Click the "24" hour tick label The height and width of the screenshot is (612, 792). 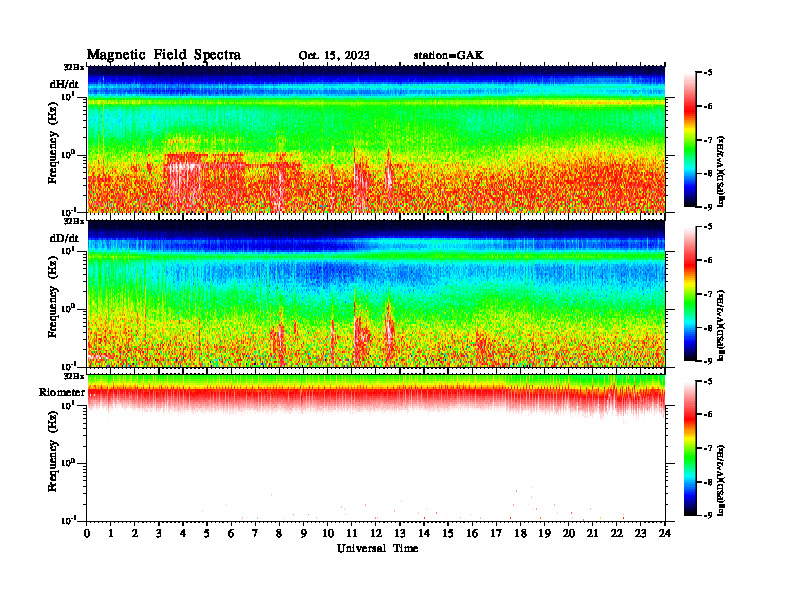(x=665, y=534)
